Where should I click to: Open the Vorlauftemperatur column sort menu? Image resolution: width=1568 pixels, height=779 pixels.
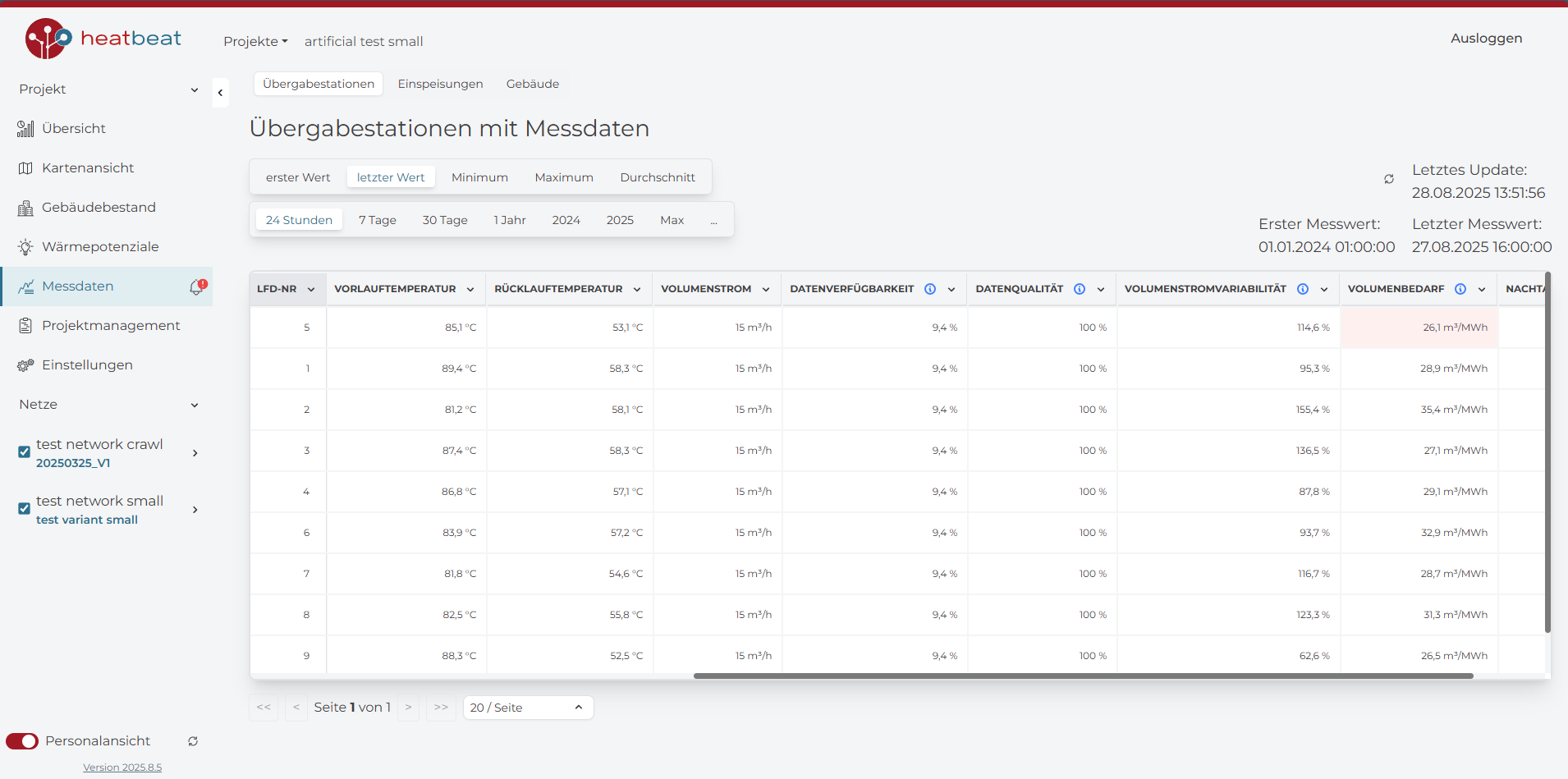point(470,289)
